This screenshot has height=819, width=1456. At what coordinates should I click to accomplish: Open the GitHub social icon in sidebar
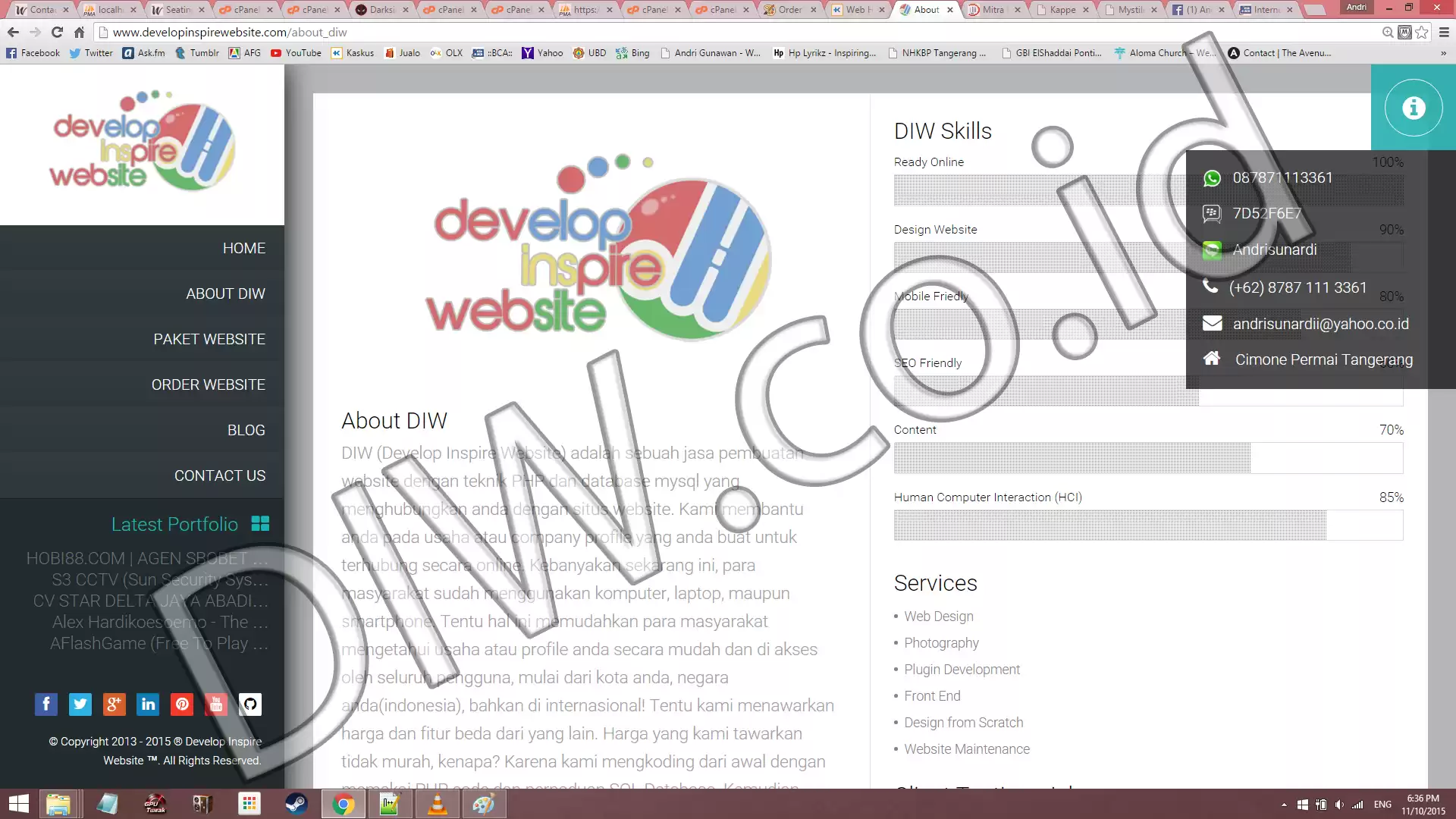(x=250, y=704)
